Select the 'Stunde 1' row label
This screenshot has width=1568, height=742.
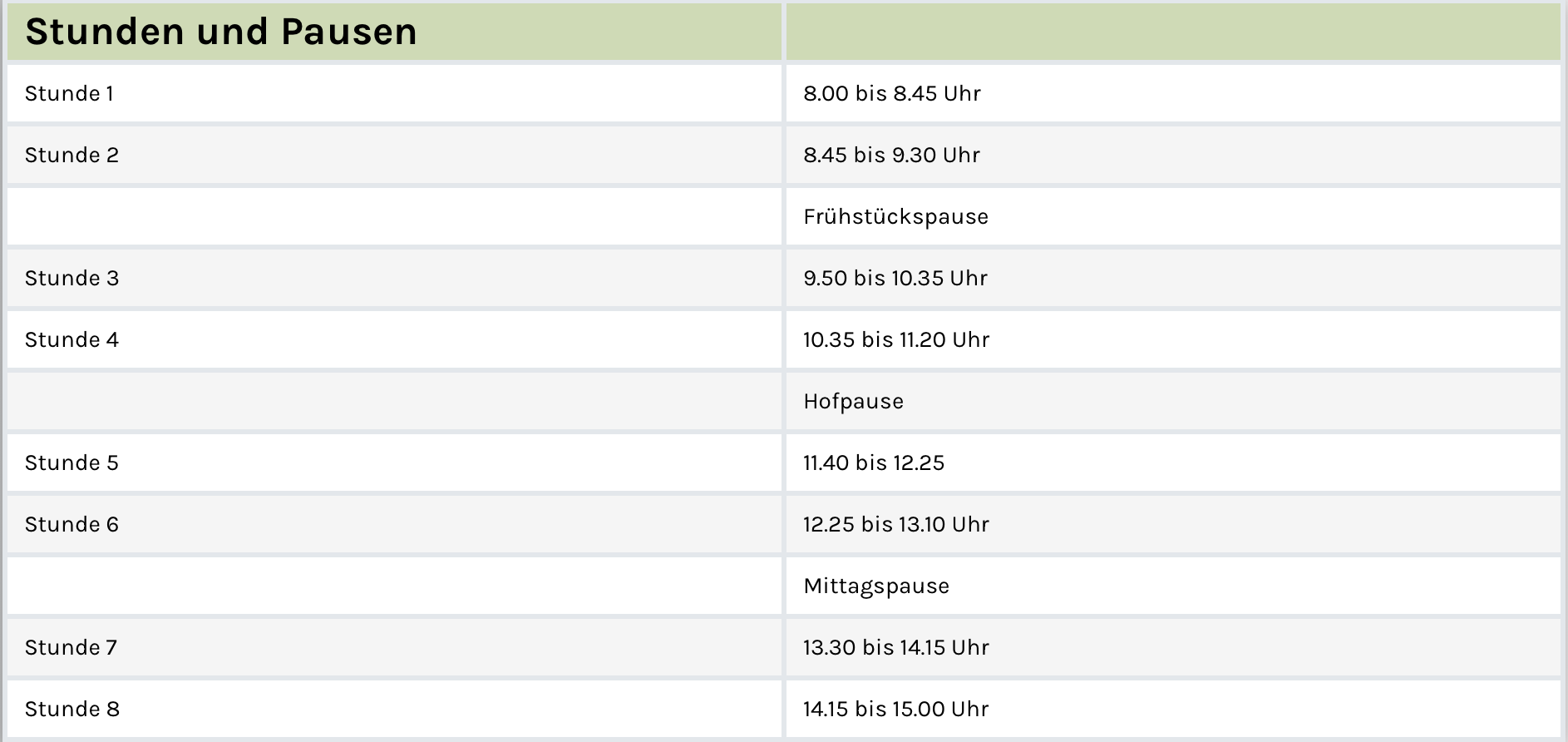(x=69, y=93)
